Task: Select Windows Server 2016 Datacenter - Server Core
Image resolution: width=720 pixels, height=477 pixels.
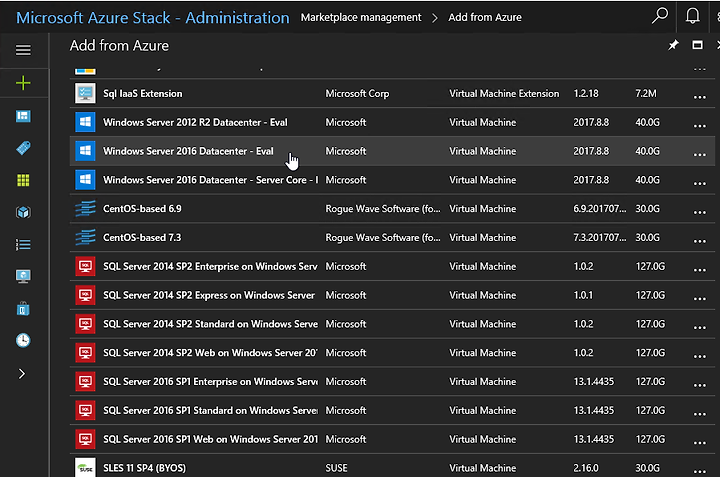Action: (210, 180)
